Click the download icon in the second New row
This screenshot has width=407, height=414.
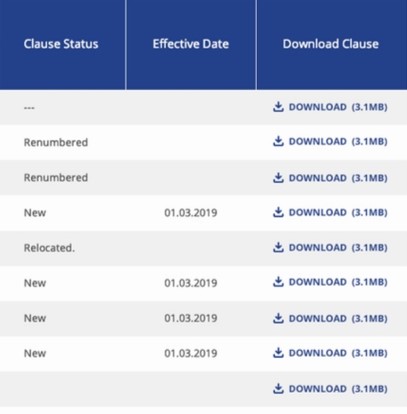(x=278, y=282)
